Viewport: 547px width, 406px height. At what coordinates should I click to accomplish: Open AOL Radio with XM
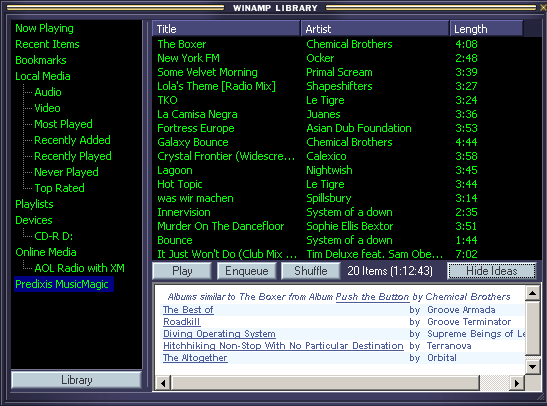point(80,268)
